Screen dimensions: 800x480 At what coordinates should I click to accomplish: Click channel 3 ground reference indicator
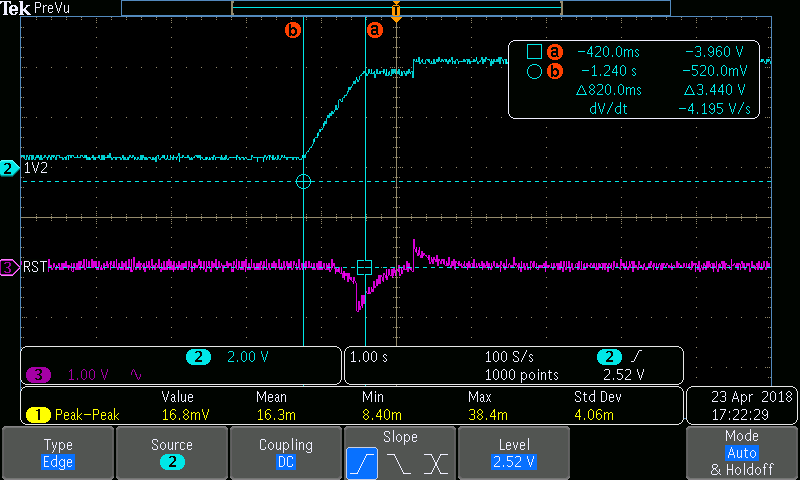9,267
